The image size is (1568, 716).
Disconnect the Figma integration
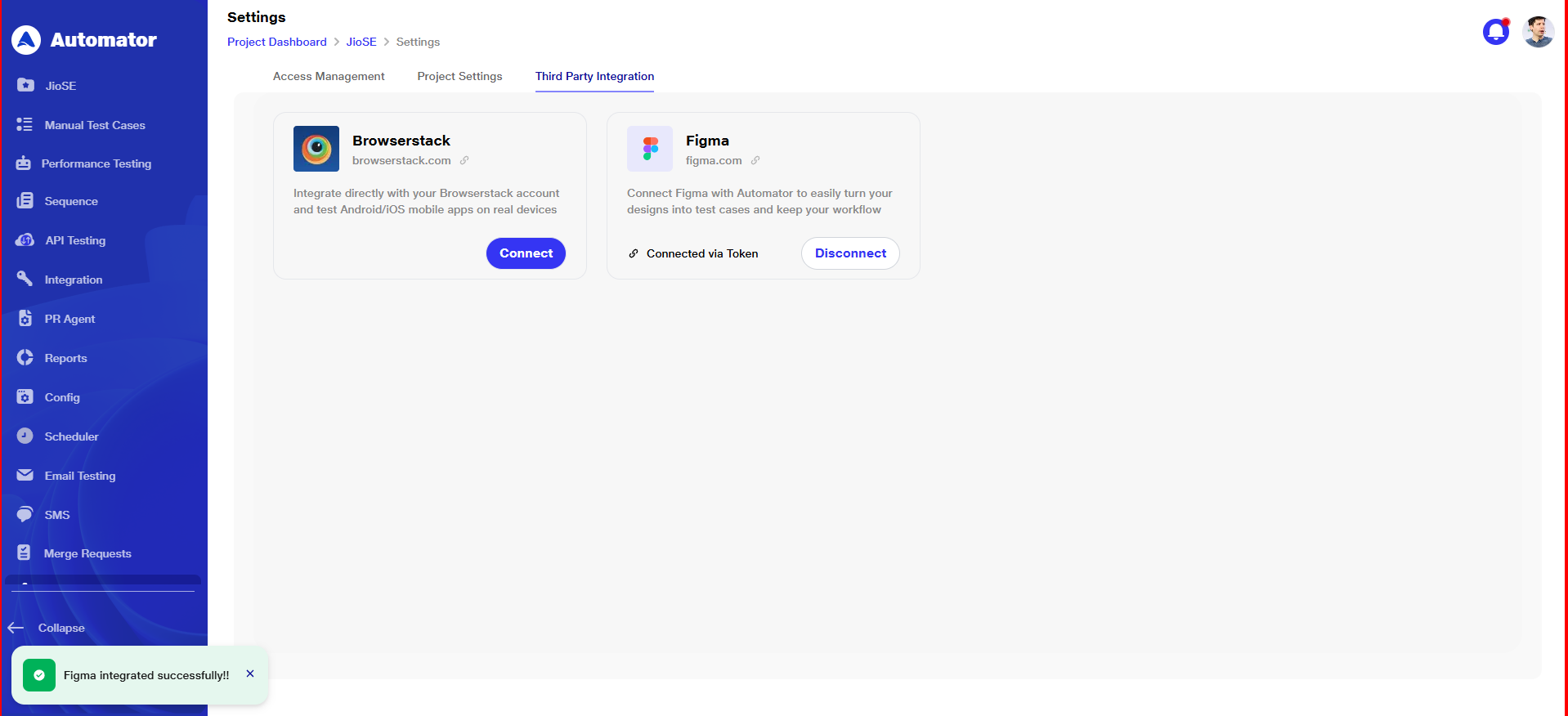coord(850,253)
